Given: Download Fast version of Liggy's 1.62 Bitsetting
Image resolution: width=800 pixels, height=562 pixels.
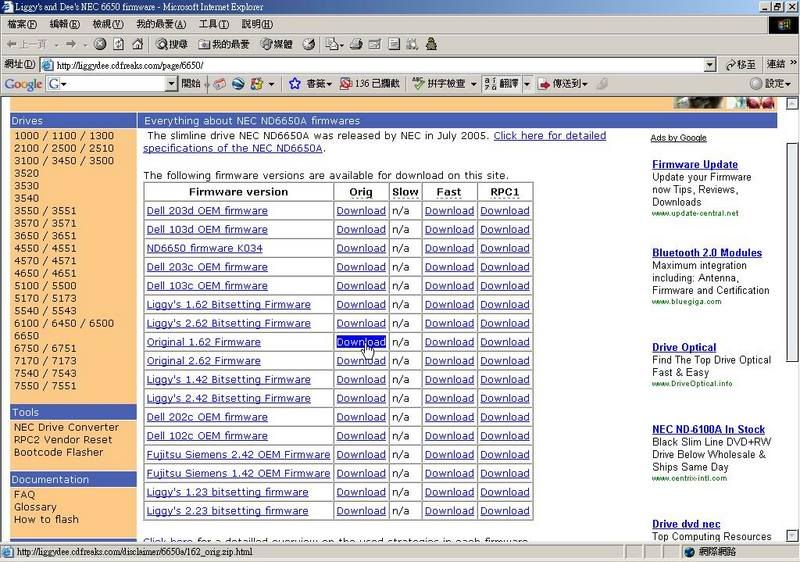Looking at the screenshot, I should (x=449, y=304).
